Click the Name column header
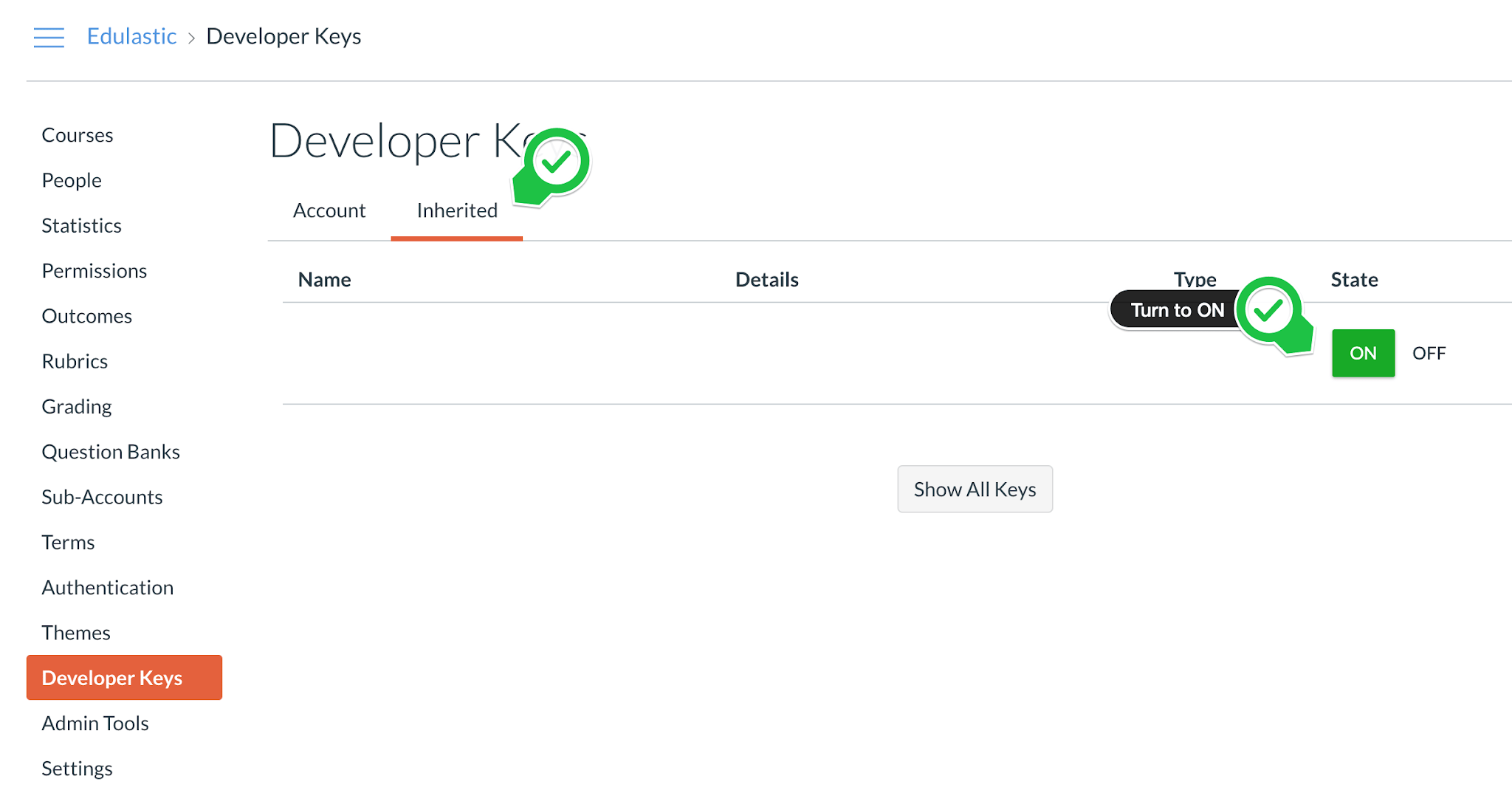 (x=324, y=280)
